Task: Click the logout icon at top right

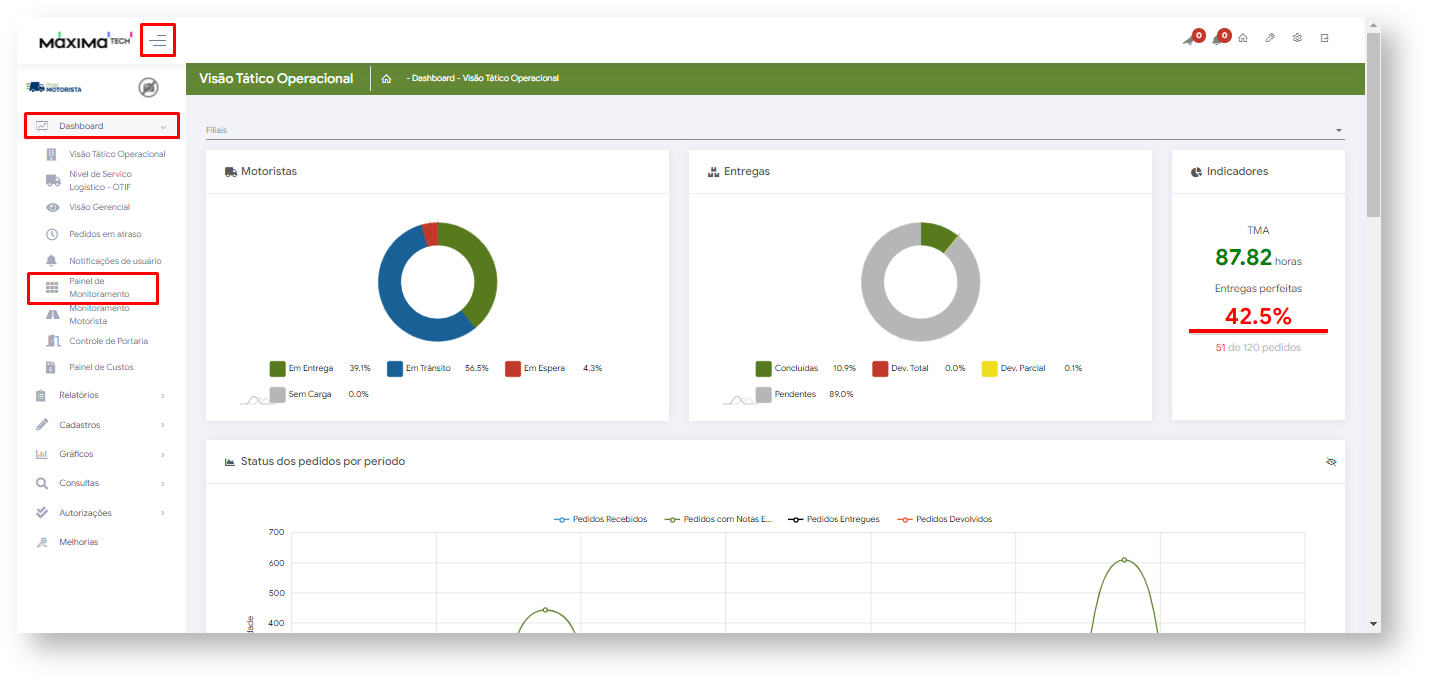Action: pos(1325,38)
